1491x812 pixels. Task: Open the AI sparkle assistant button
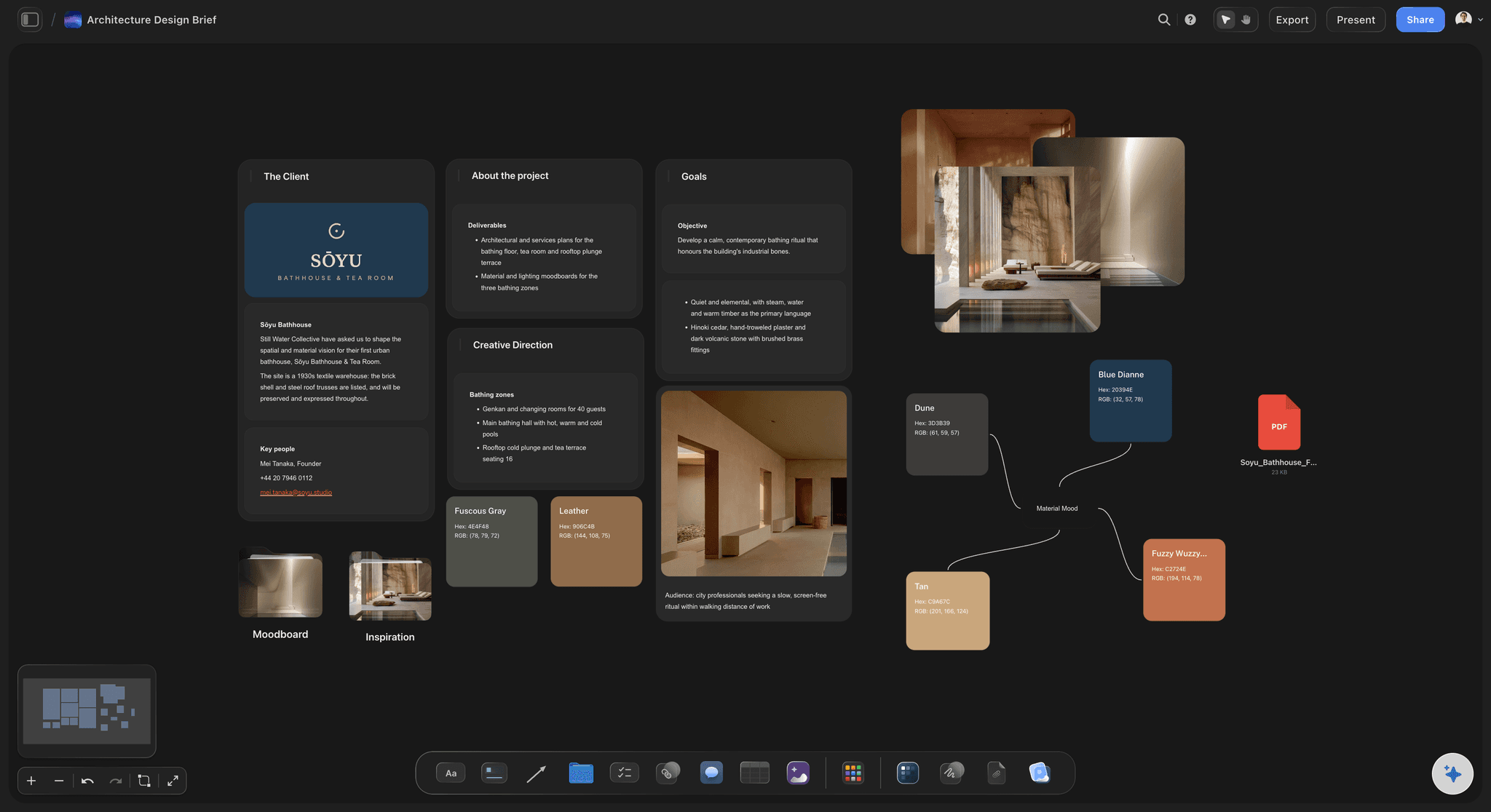point(1452,774)
